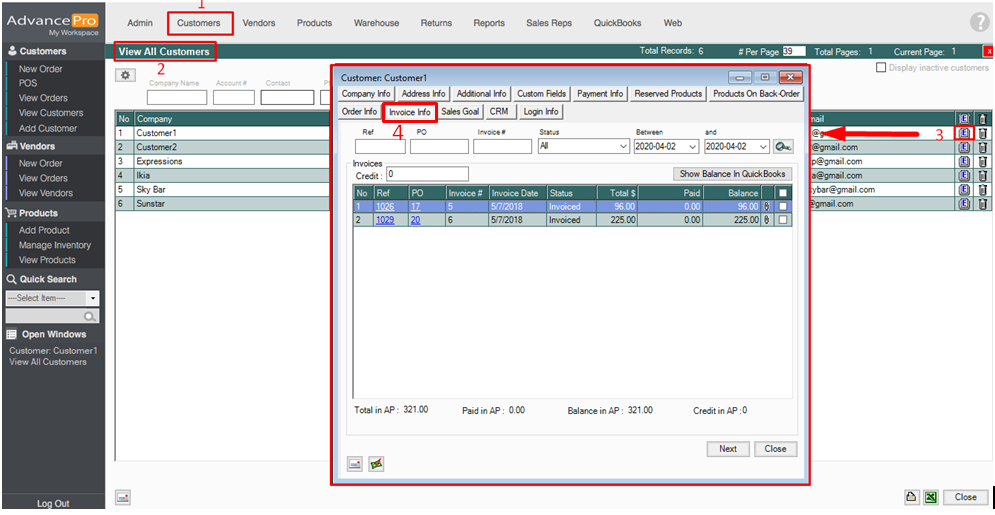Click the help question mark icon
Screen dimensions: 995x515
click(x=979, y=23)
